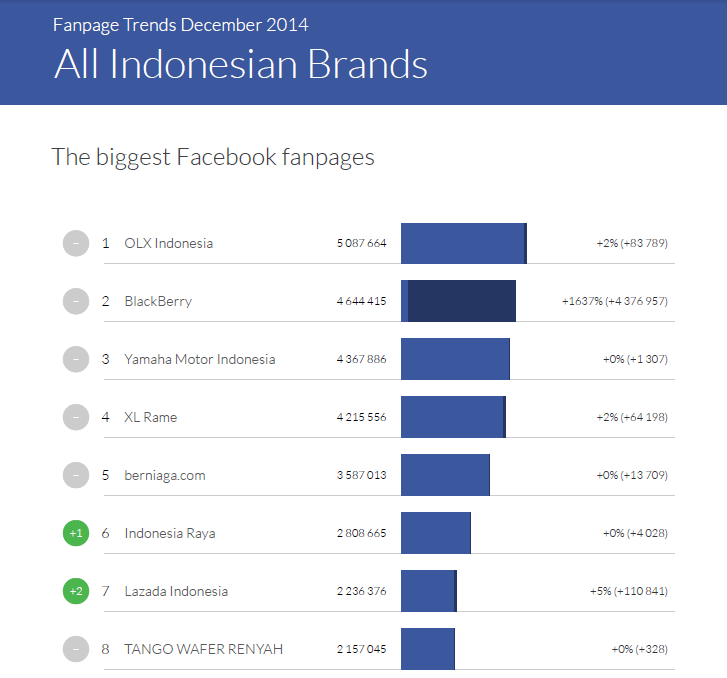Click the blue bar for OLX Indonesia

[x=462, y=243]
